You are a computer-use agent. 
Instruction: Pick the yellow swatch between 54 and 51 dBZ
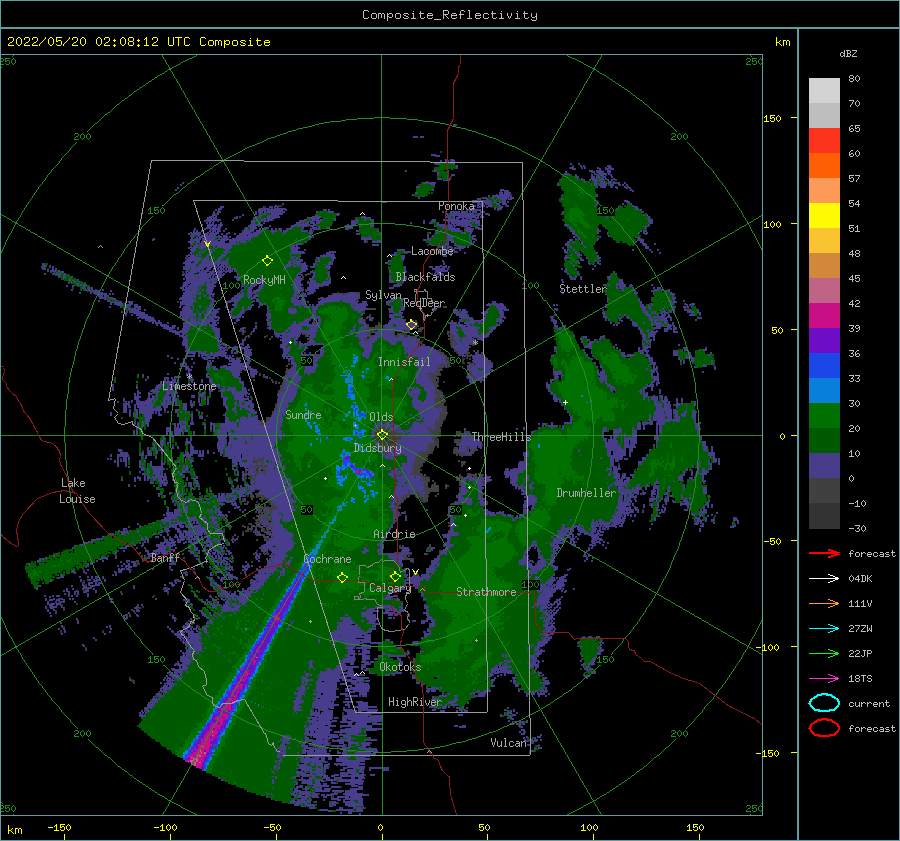pyautogui.click(x=824, y=216)
